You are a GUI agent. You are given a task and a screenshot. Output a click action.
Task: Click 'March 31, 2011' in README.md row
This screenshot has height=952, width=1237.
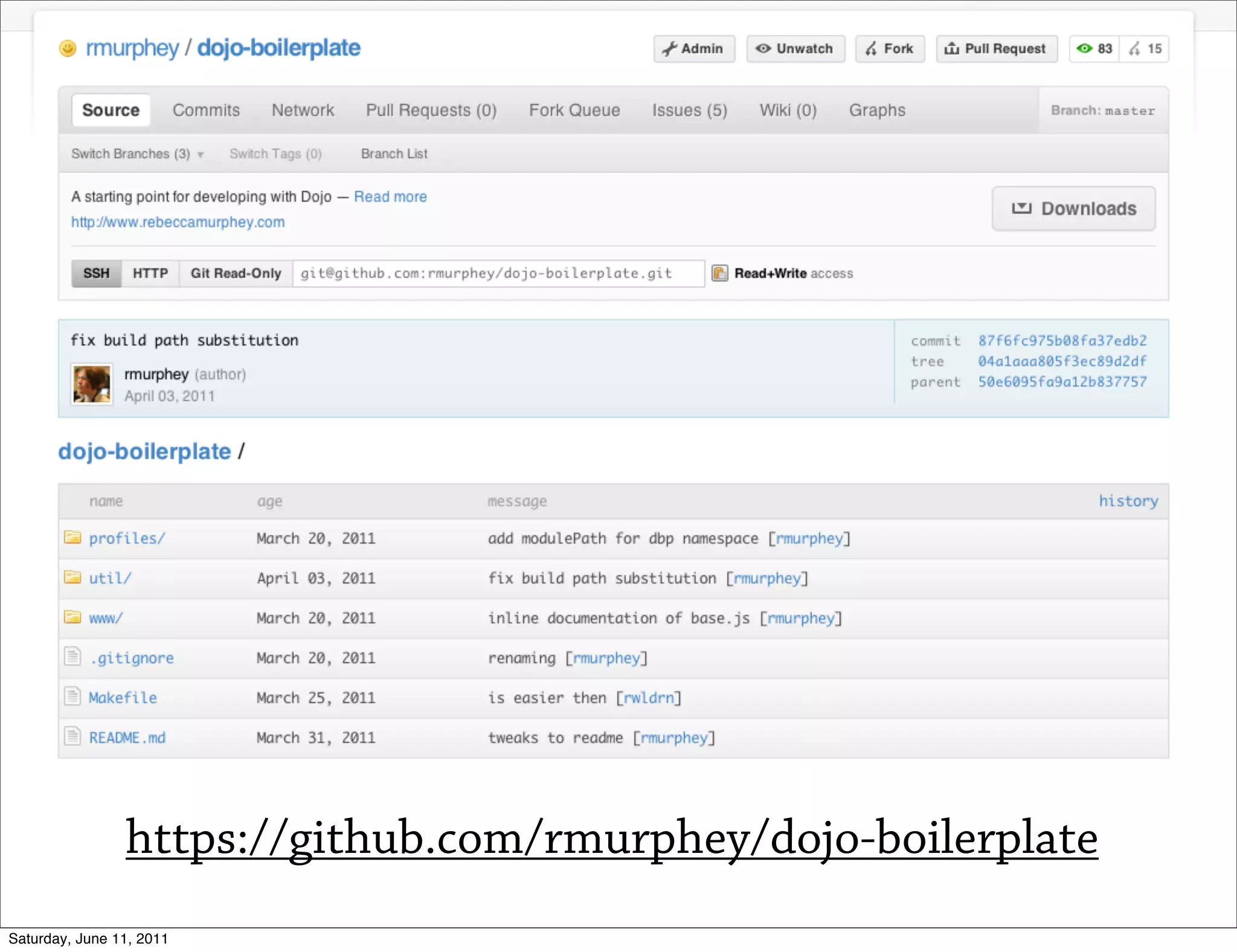pyautogui.click(x=316, y=738)
